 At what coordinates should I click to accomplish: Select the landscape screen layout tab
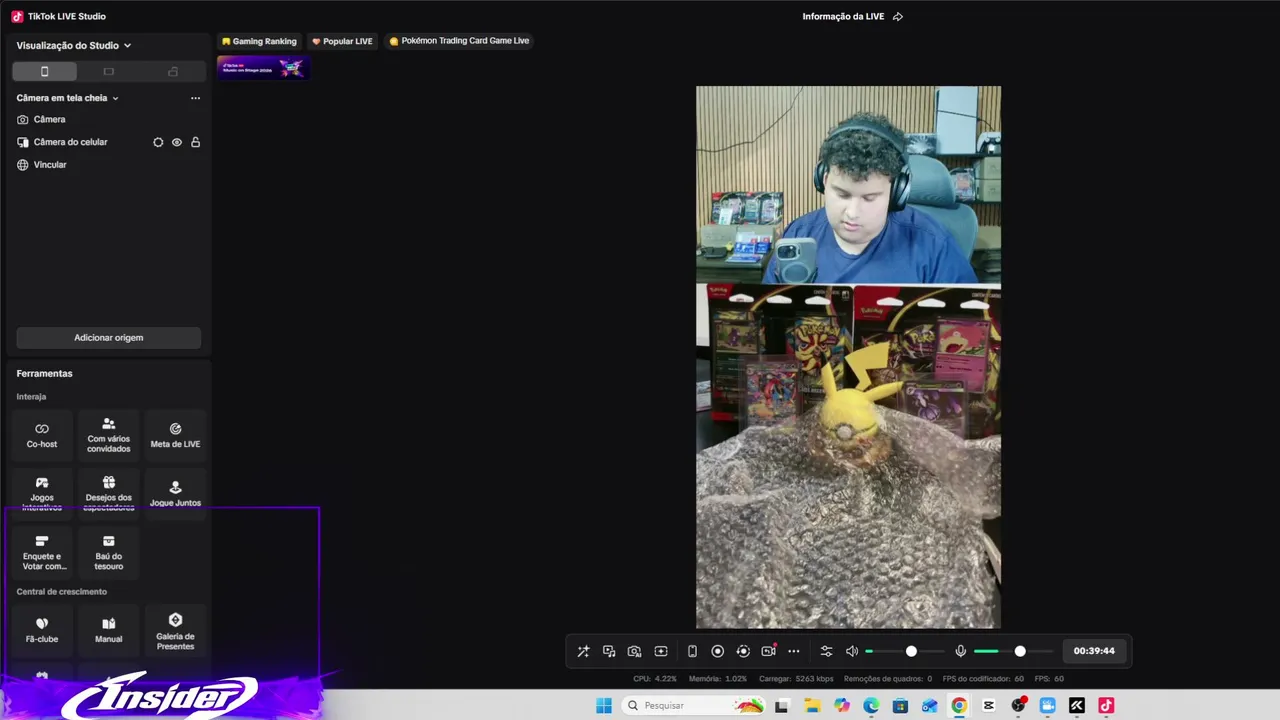(109, 71)
